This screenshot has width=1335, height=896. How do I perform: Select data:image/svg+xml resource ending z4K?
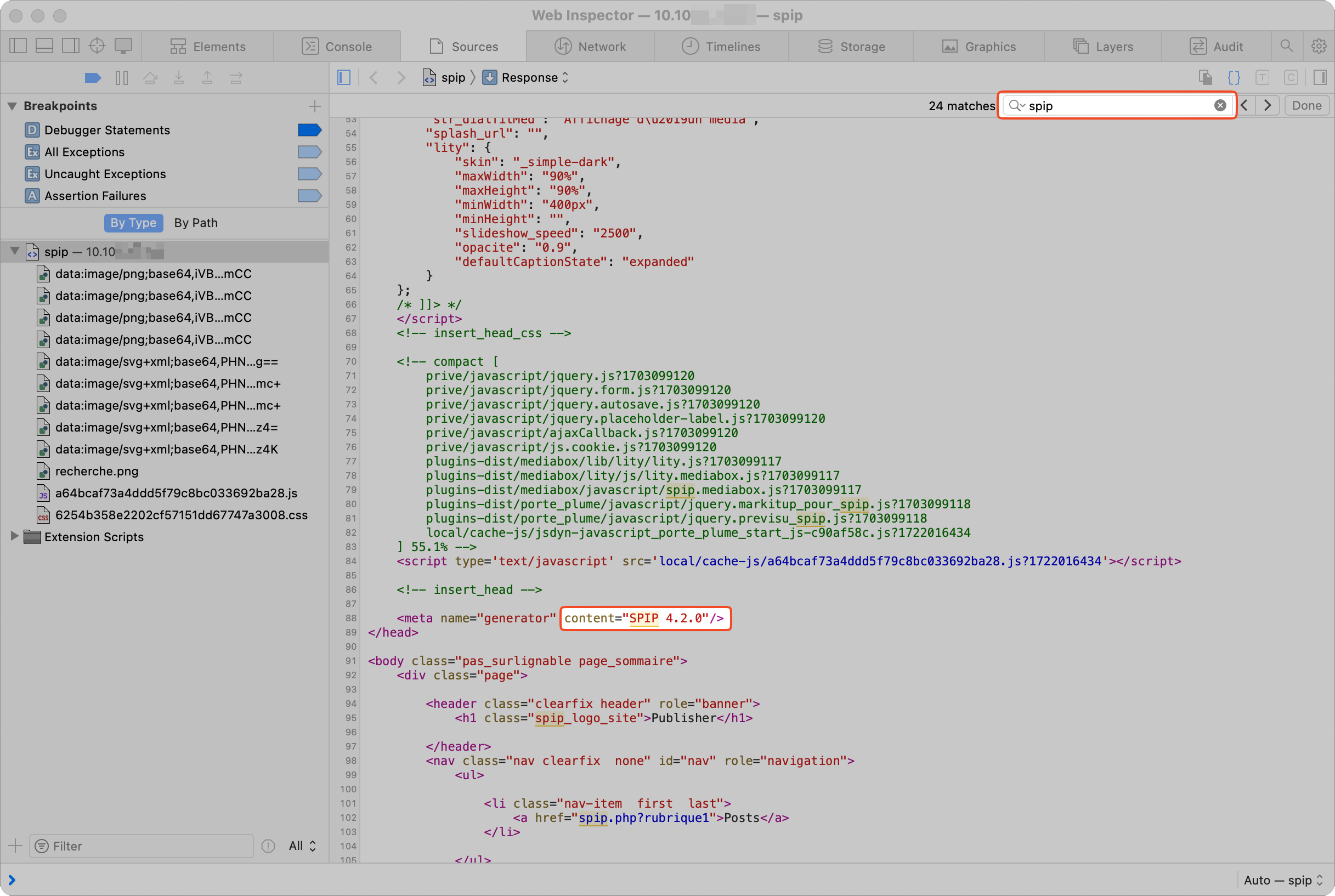click(x=166, y=449)
